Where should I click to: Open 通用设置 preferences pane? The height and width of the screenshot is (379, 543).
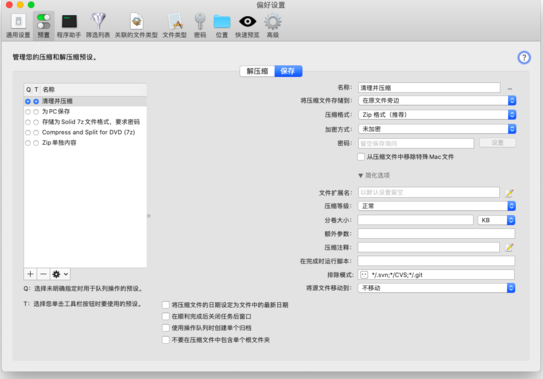[18, 26]
